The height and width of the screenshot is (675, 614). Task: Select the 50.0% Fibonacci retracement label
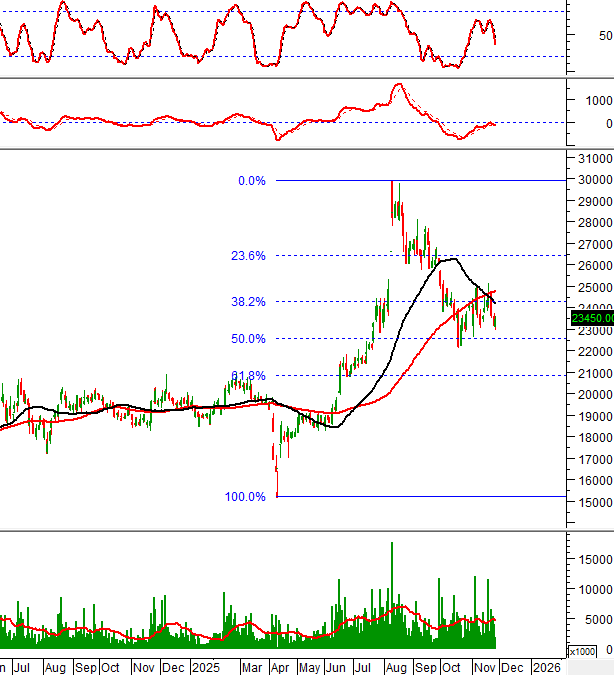click(x=248, y=339)
